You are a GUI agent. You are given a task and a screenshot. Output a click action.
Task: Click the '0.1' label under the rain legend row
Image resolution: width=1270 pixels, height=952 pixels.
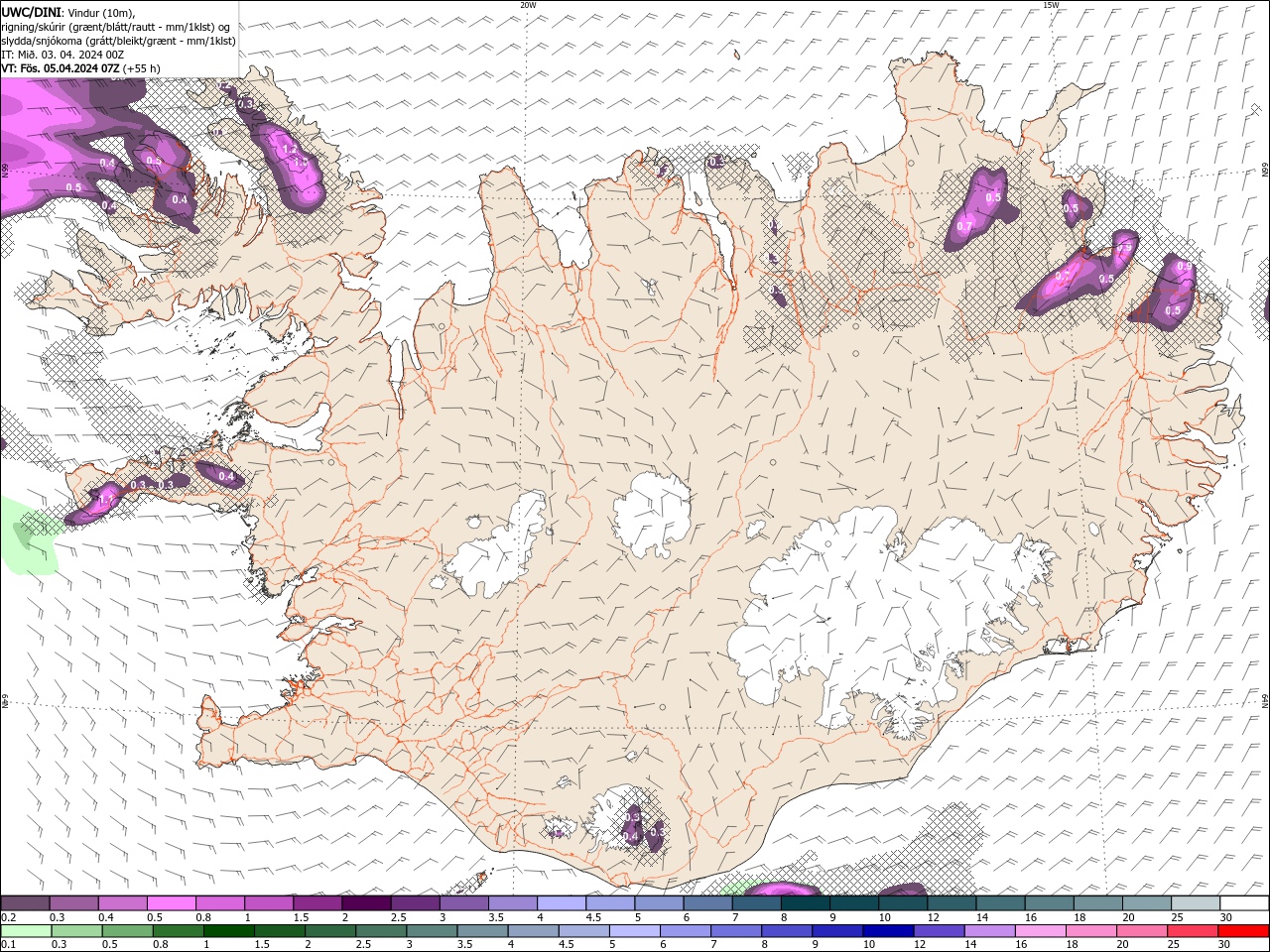click(x=9, y=944)
